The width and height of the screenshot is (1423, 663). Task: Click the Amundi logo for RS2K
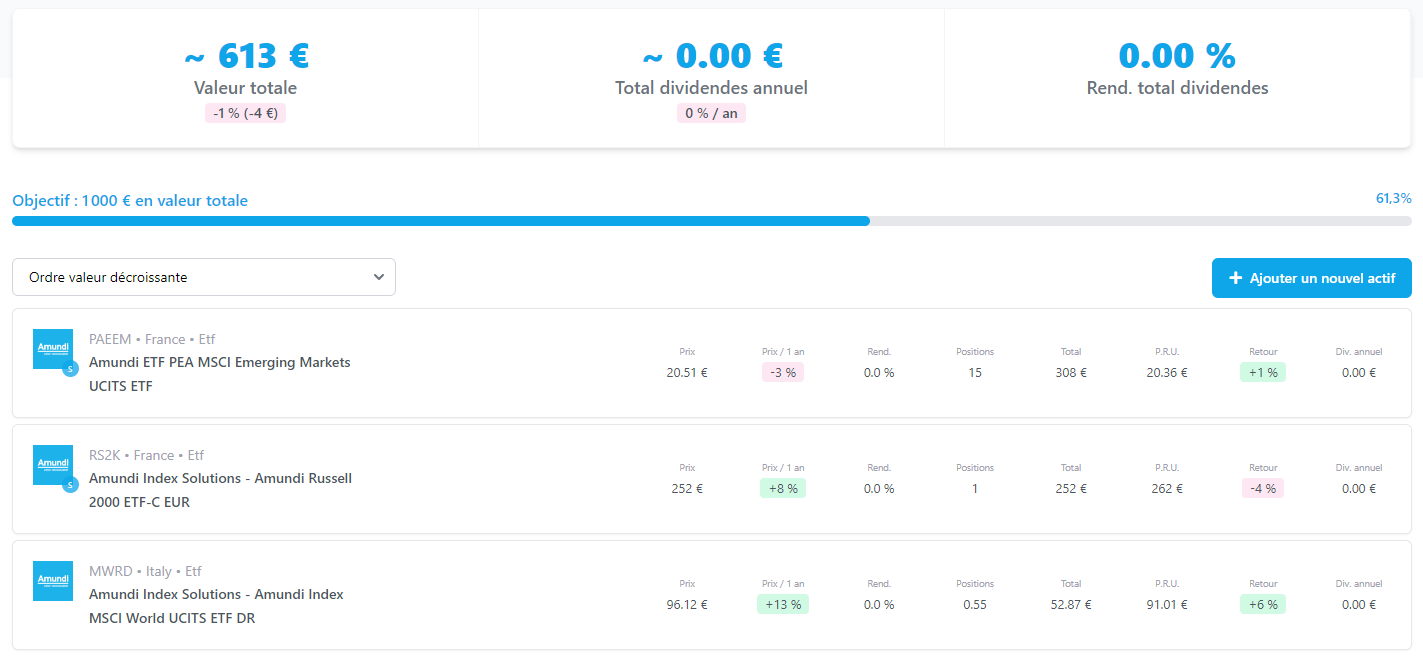pos(53,465)
